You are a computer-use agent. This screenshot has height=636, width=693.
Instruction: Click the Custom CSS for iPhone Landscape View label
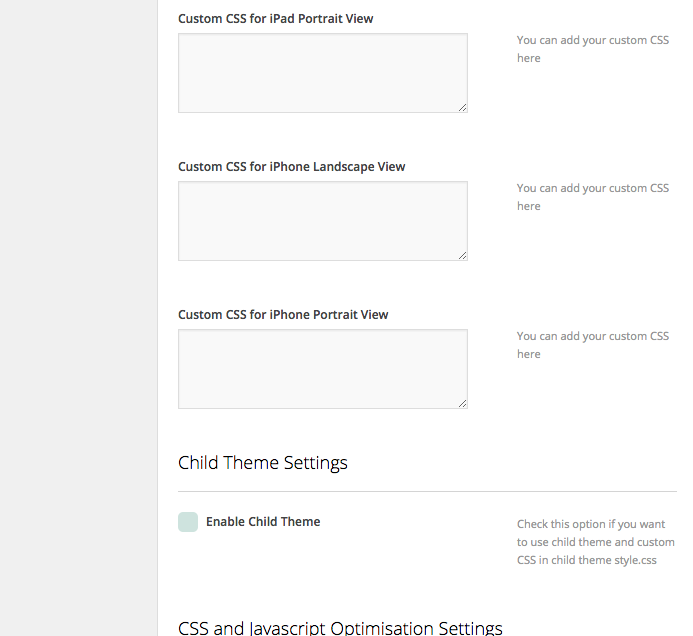292,167
